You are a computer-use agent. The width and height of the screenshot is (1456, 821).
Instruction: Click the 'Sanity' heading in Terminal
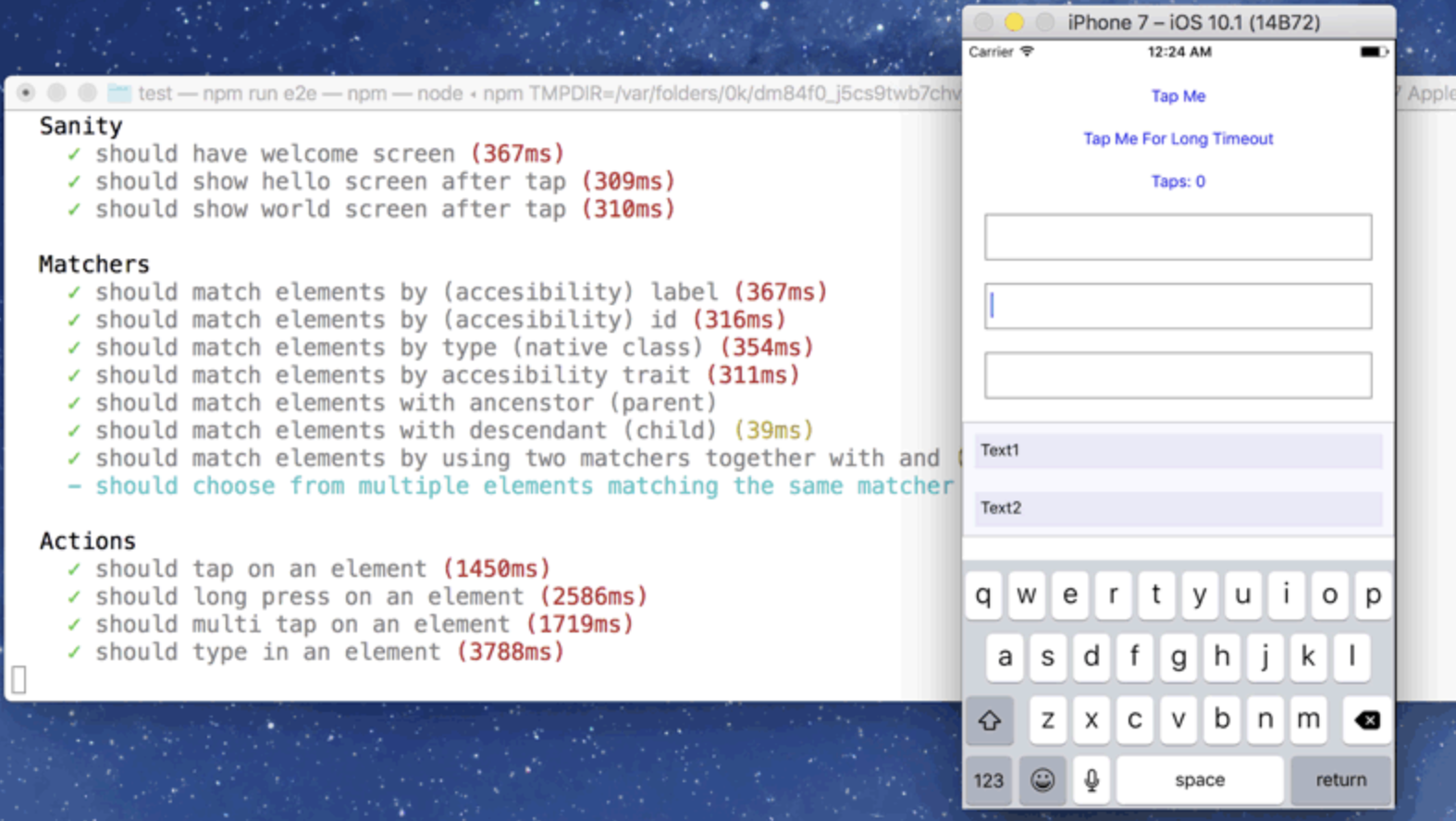click(x=80, y=126)
